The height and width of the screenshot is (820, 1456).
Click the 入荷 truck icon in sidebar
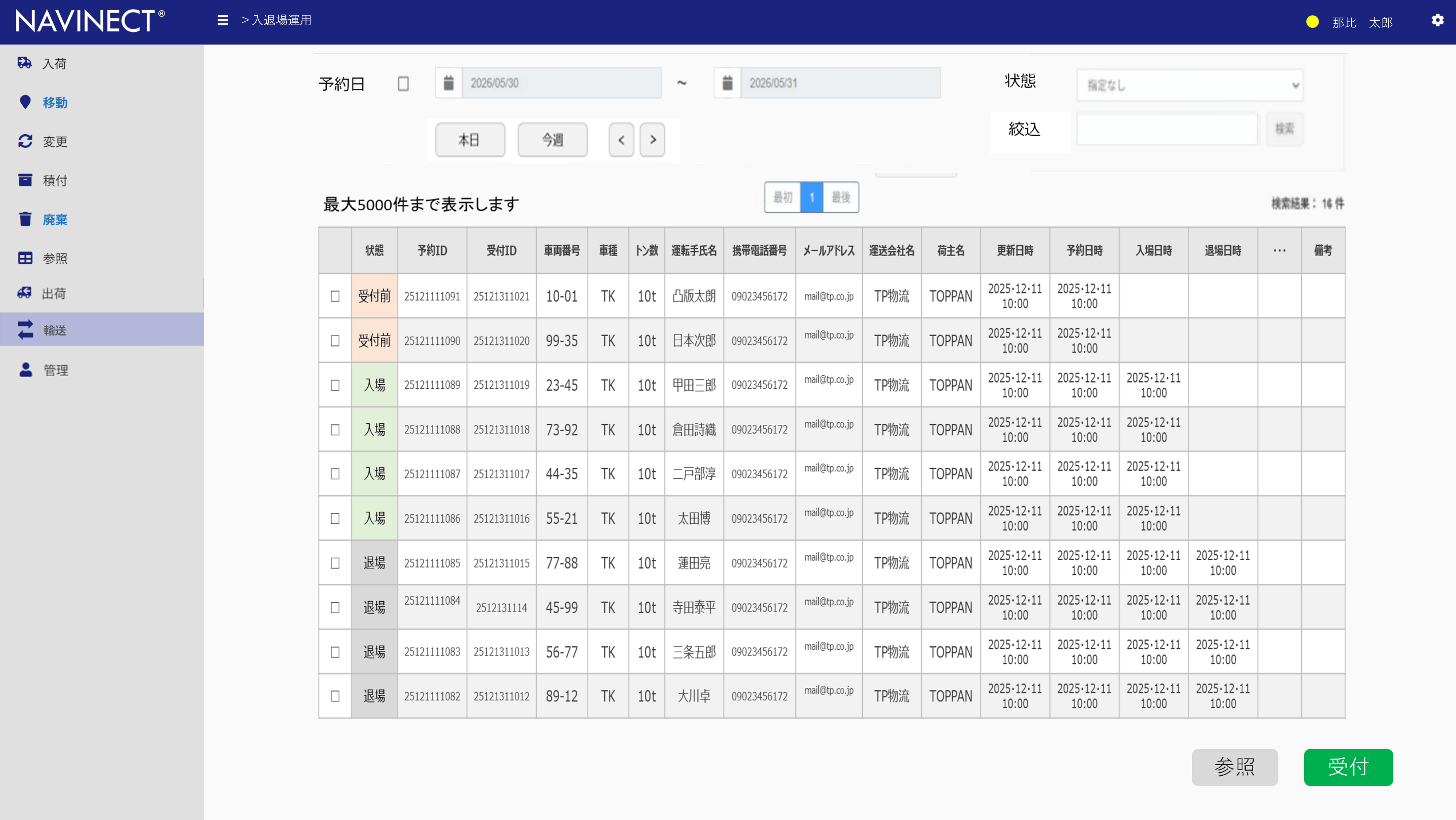[24, 63]
